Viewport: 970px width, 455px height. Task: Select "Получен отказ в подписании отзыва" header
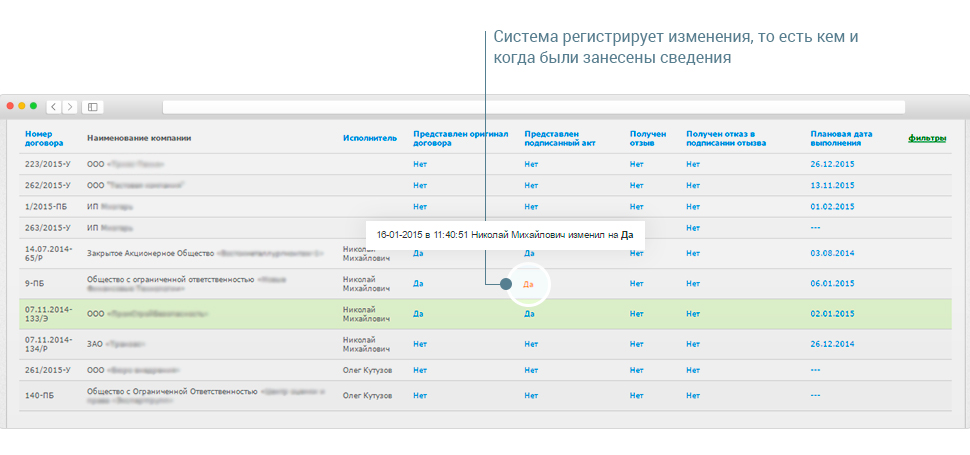coord(726,138)
